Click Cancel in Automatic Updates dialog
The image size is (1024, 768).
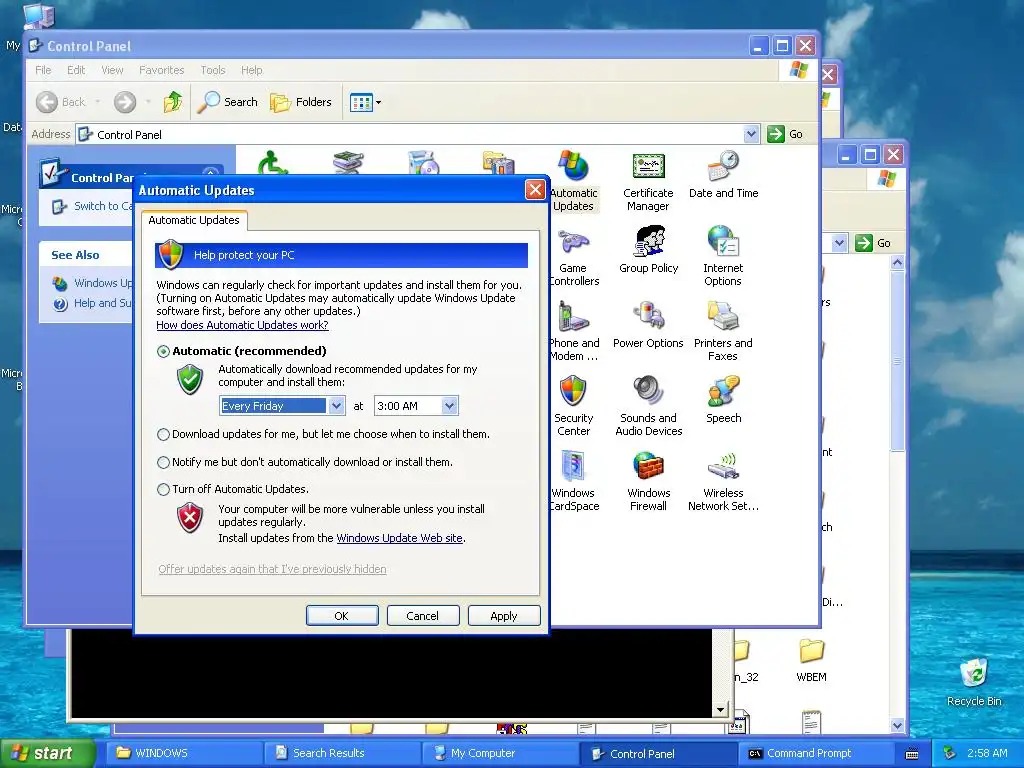coord(423,616)
